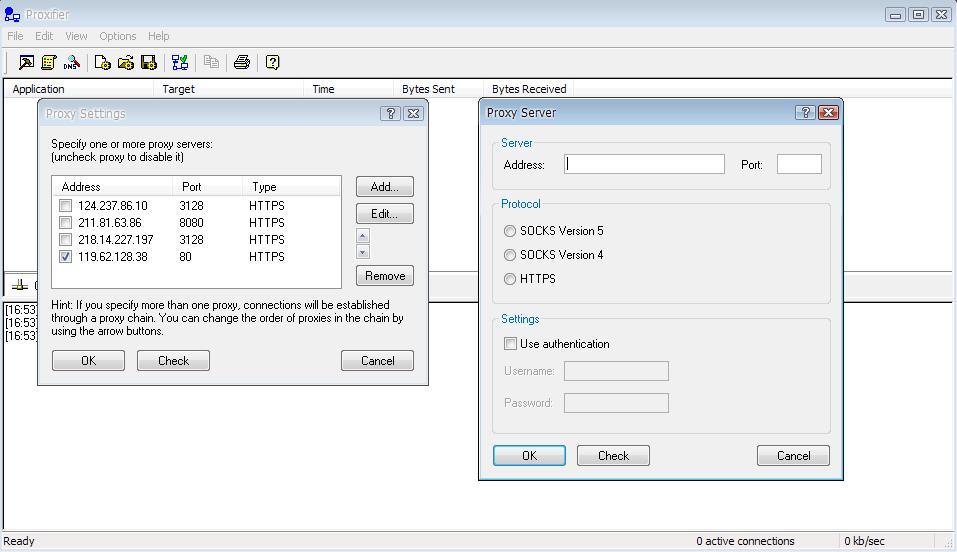
Task: Move proxy up with arrow button
Action: coord(363,236)
